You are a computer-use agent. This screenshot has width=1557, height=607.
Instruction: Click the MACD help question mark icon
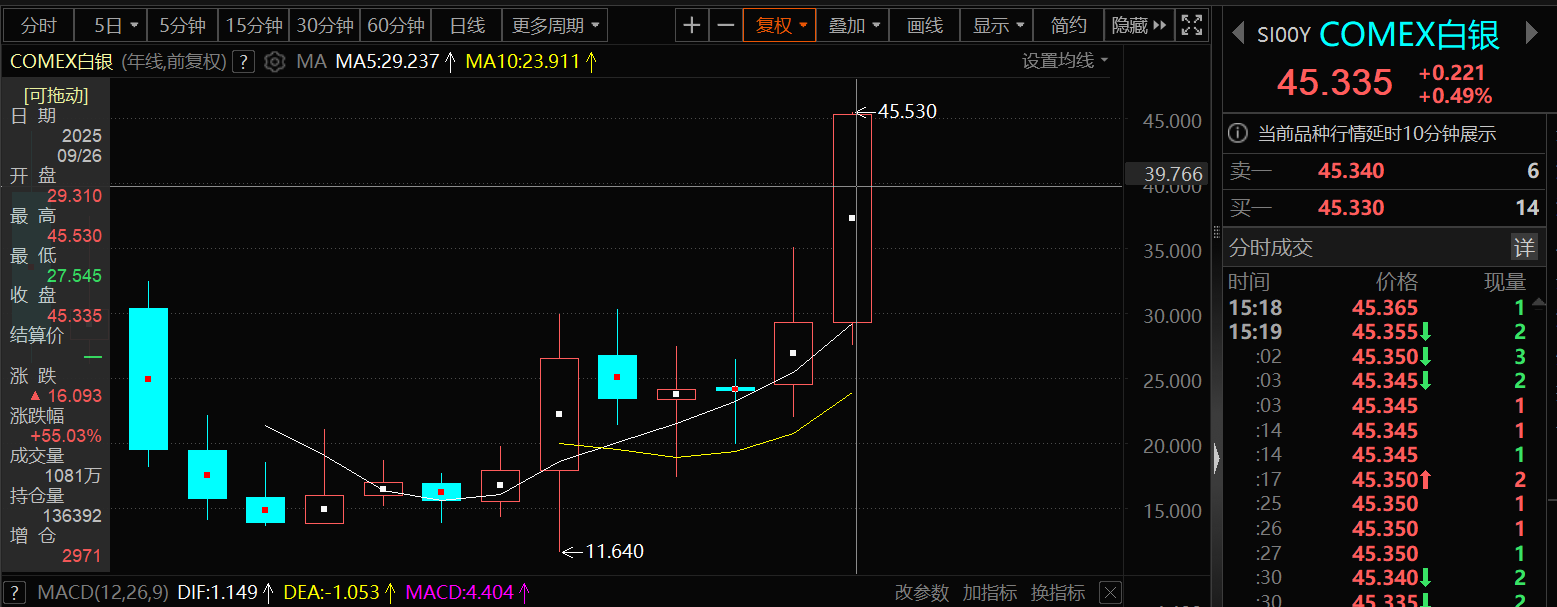(x=16, y=593)
